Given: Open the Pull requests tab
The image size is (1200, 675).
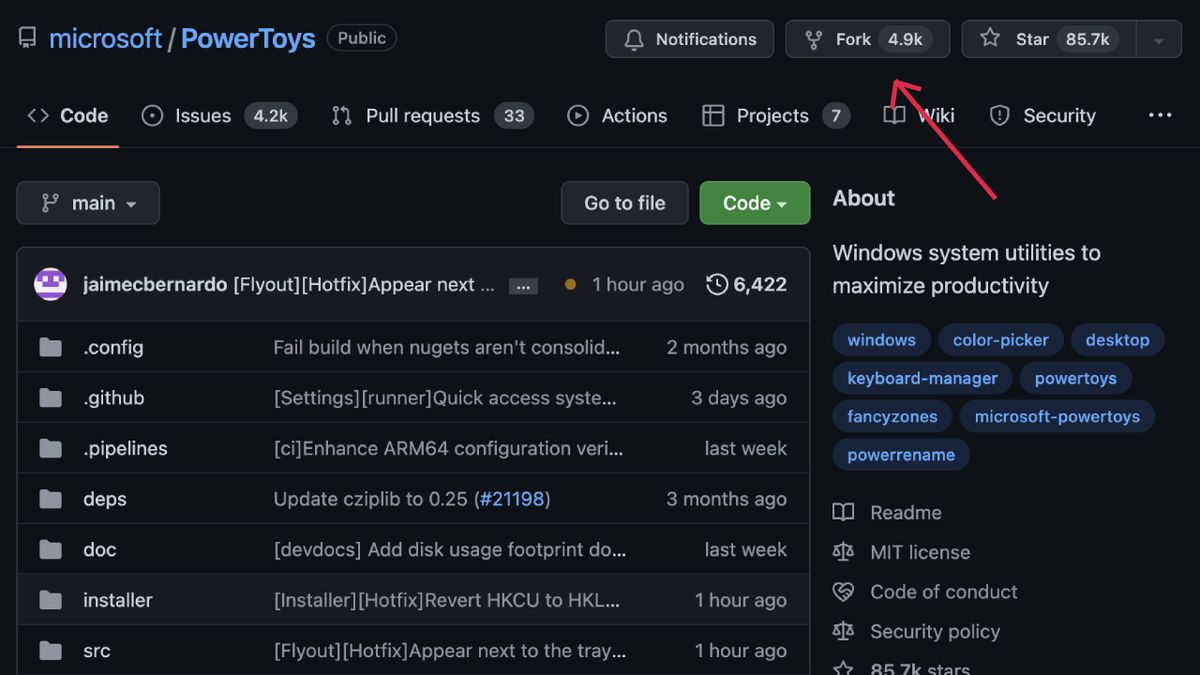Looking at the screenshot, I should click(420, 115).
